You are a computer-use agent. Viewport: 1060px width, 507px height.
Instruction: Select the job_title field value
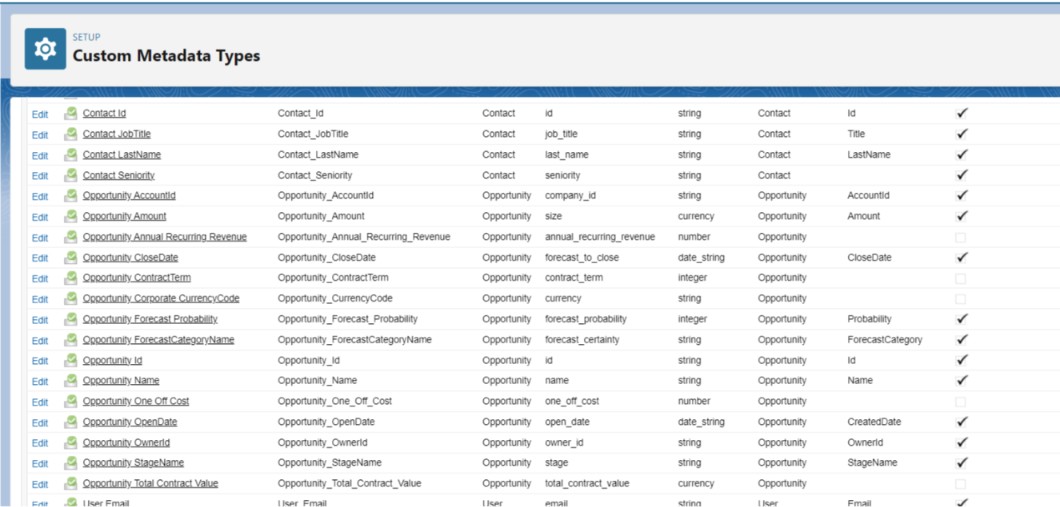pyautogui.click(x=561, y=134)
